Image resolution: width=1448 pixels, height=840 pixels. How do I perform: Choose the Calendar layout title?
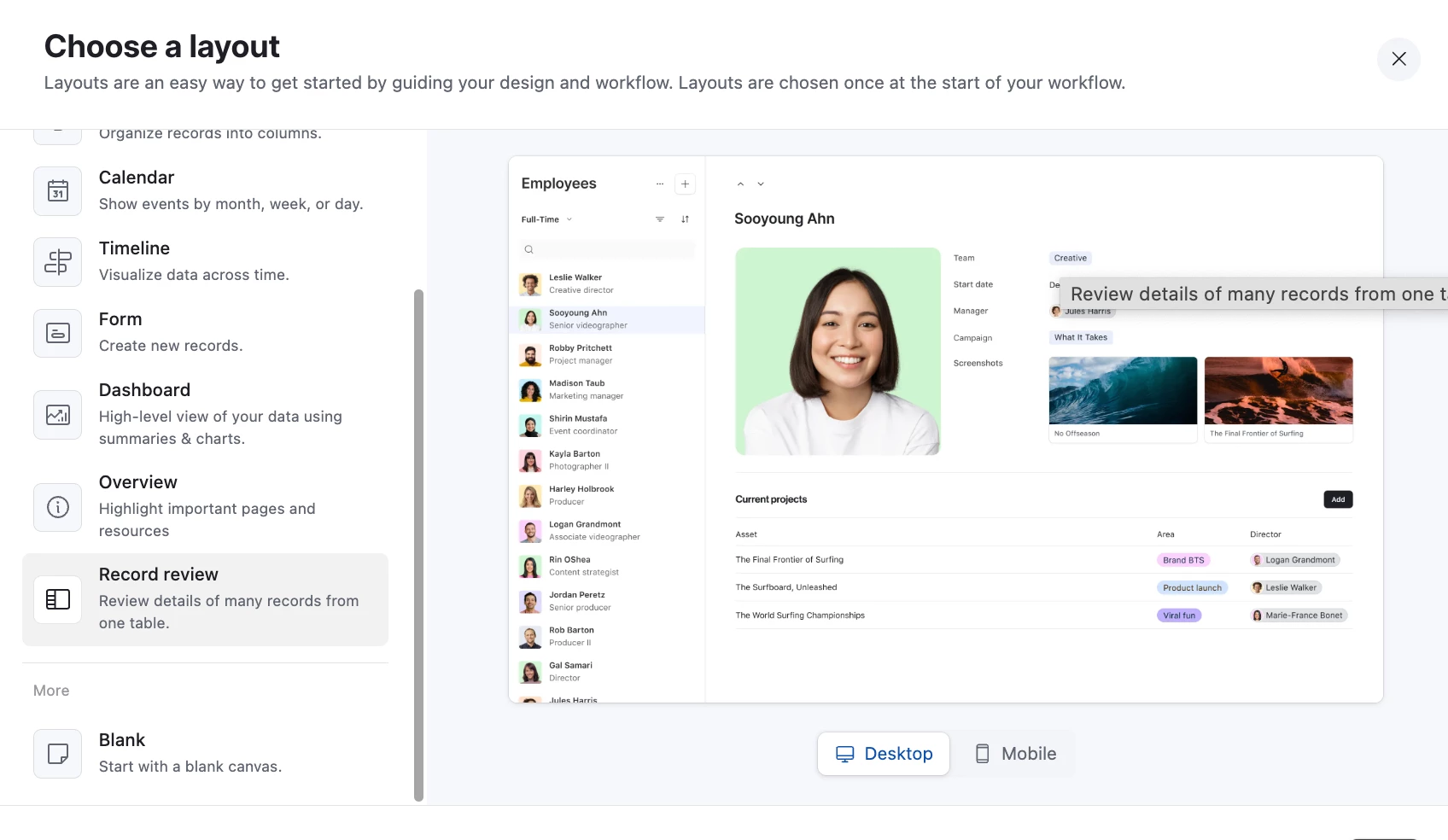137,178
